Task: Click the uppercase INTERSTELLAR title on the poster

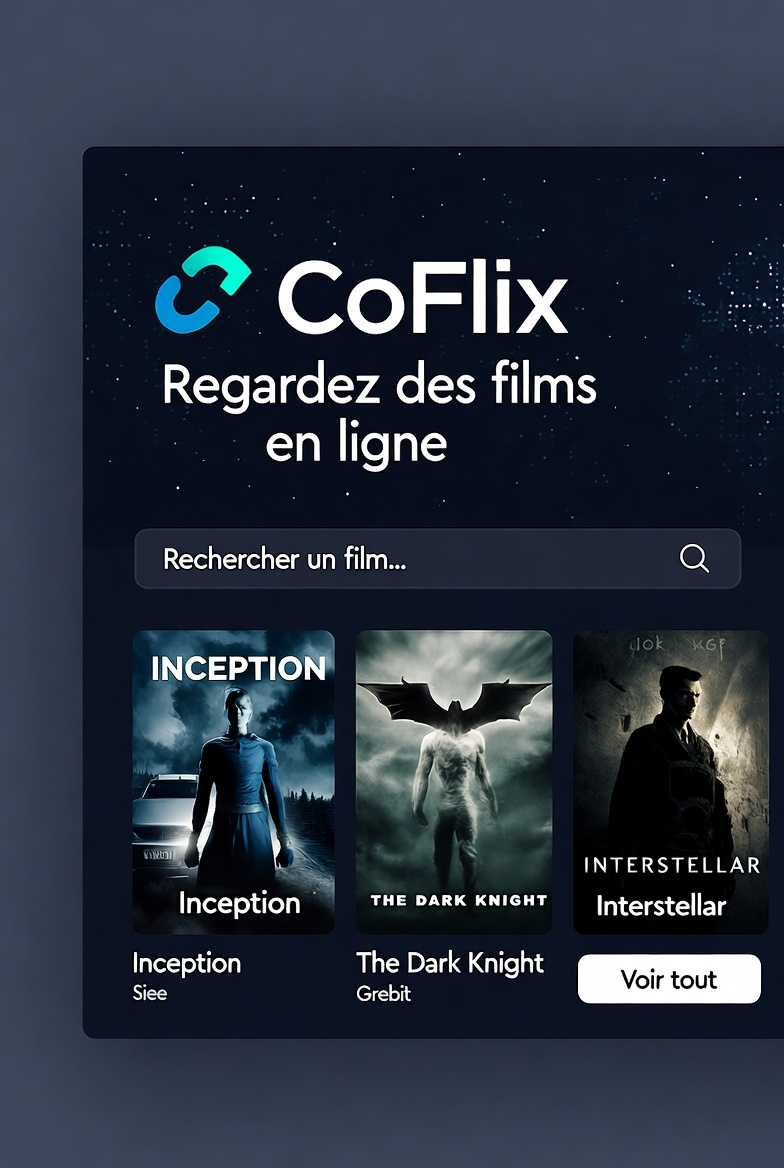Action: point(672,865)
